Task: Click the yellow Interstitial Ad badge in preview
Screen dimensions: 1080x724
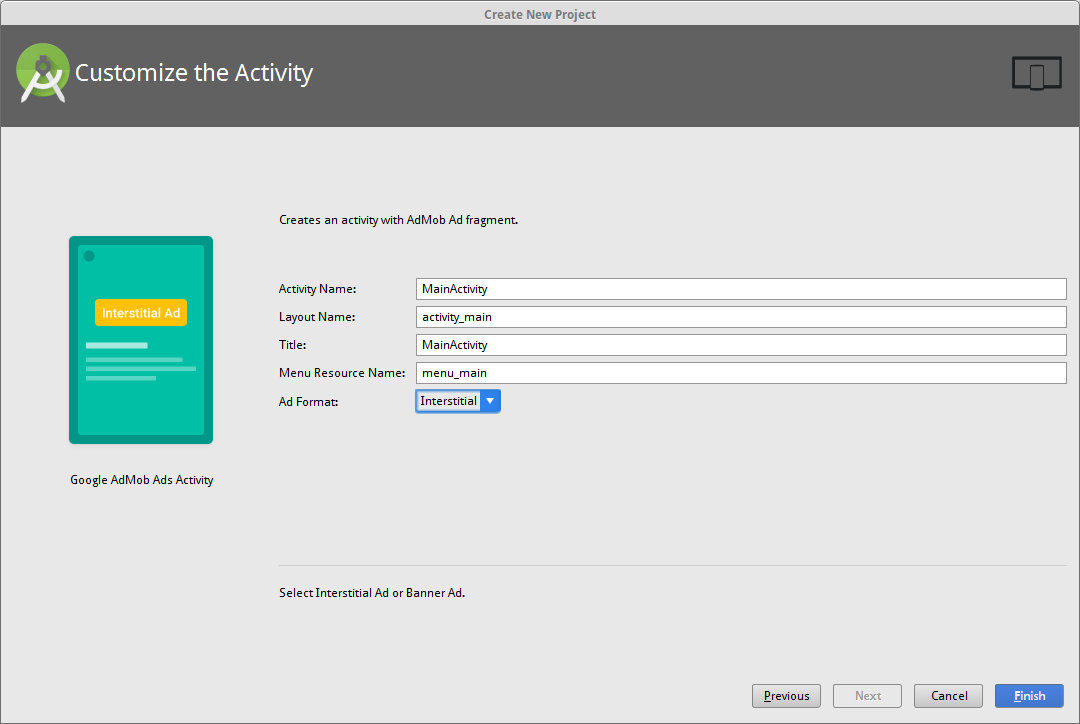Action: (140, 312)
